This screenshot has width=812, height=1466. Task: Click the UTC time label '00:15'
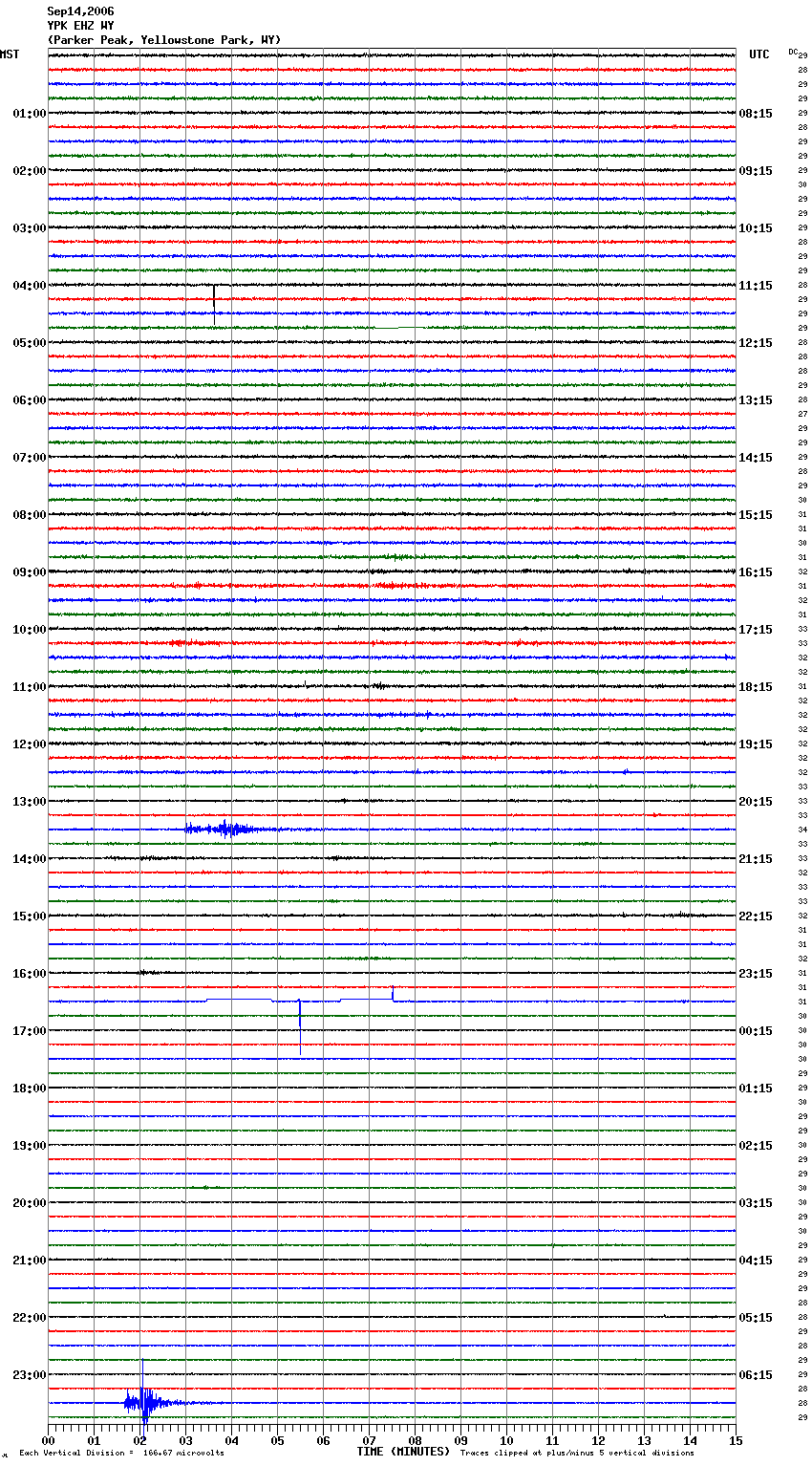click(756, 1031)
